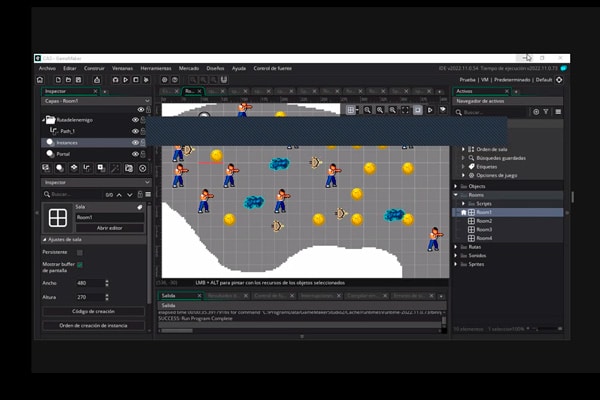Enable the Persistente checkbox

(80, 253)
